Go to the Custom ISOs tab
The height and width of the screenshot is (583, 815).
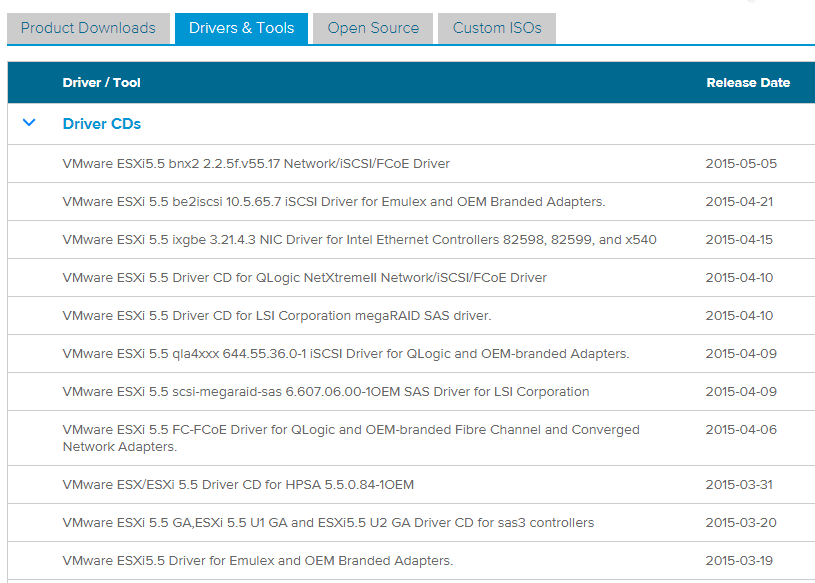[x=497, y=28]
